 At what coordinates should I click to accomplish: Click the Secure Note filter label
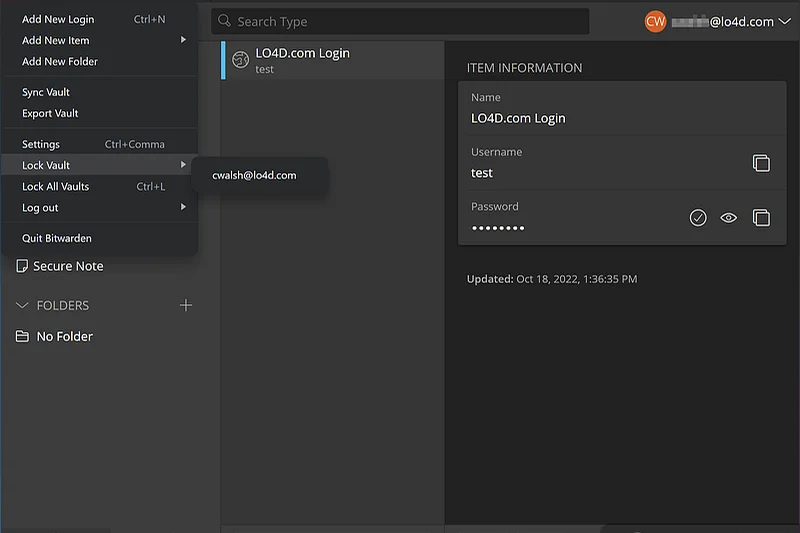click(x=68, y=266)
